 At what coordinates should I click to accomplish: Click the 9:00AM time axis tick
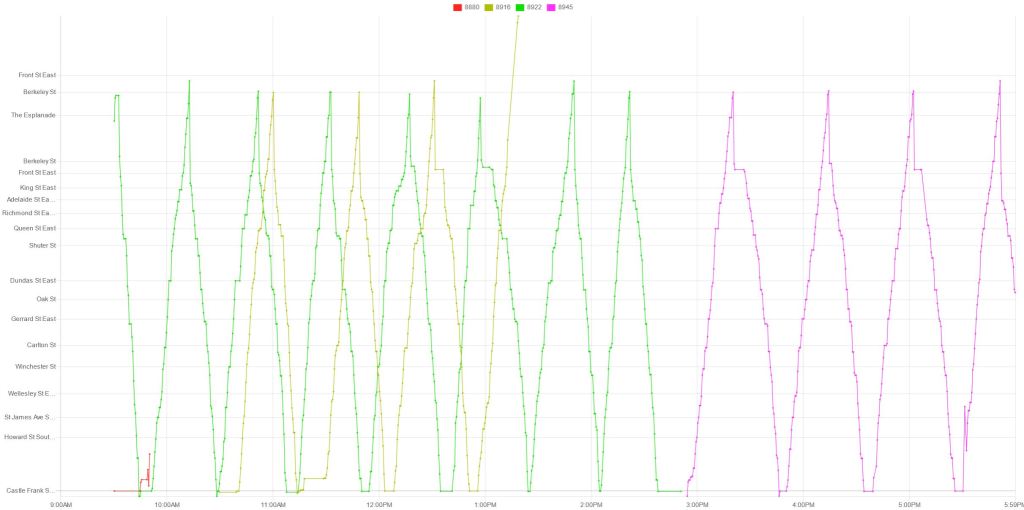click(x=61, y=504)
